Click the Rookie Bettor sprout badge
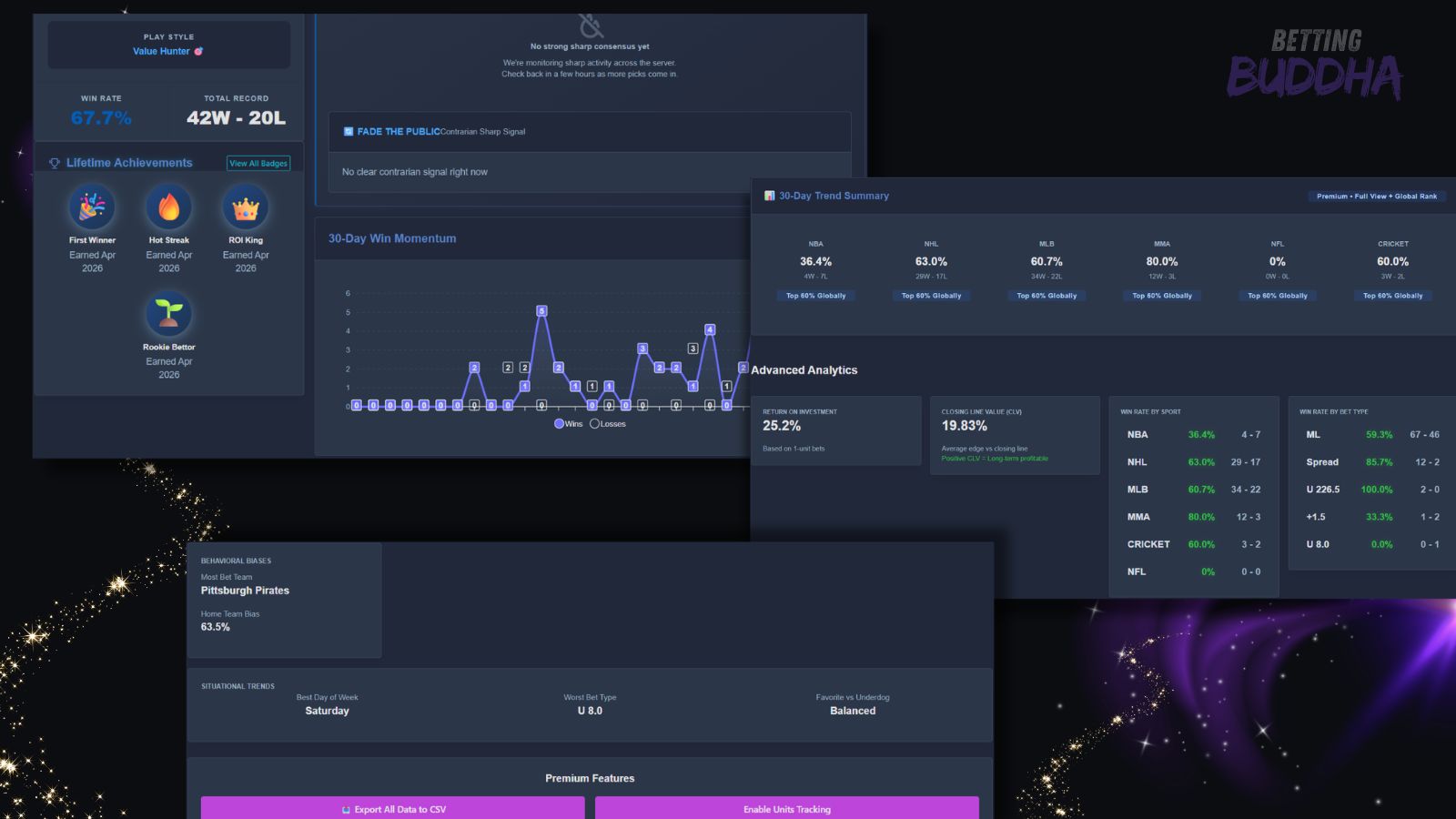 [x=169, y=314]
